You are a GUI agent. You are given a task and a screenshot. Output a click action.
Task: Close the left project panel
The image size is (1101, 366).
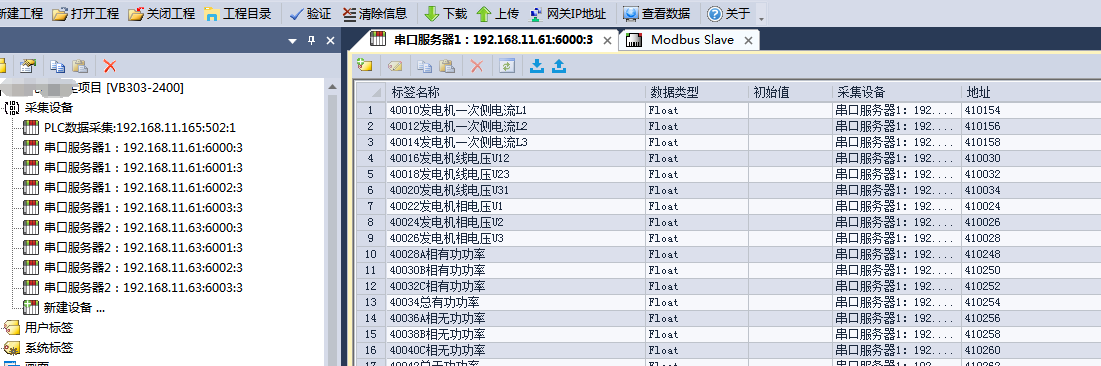pyautogui.click(x=331, y=41)
